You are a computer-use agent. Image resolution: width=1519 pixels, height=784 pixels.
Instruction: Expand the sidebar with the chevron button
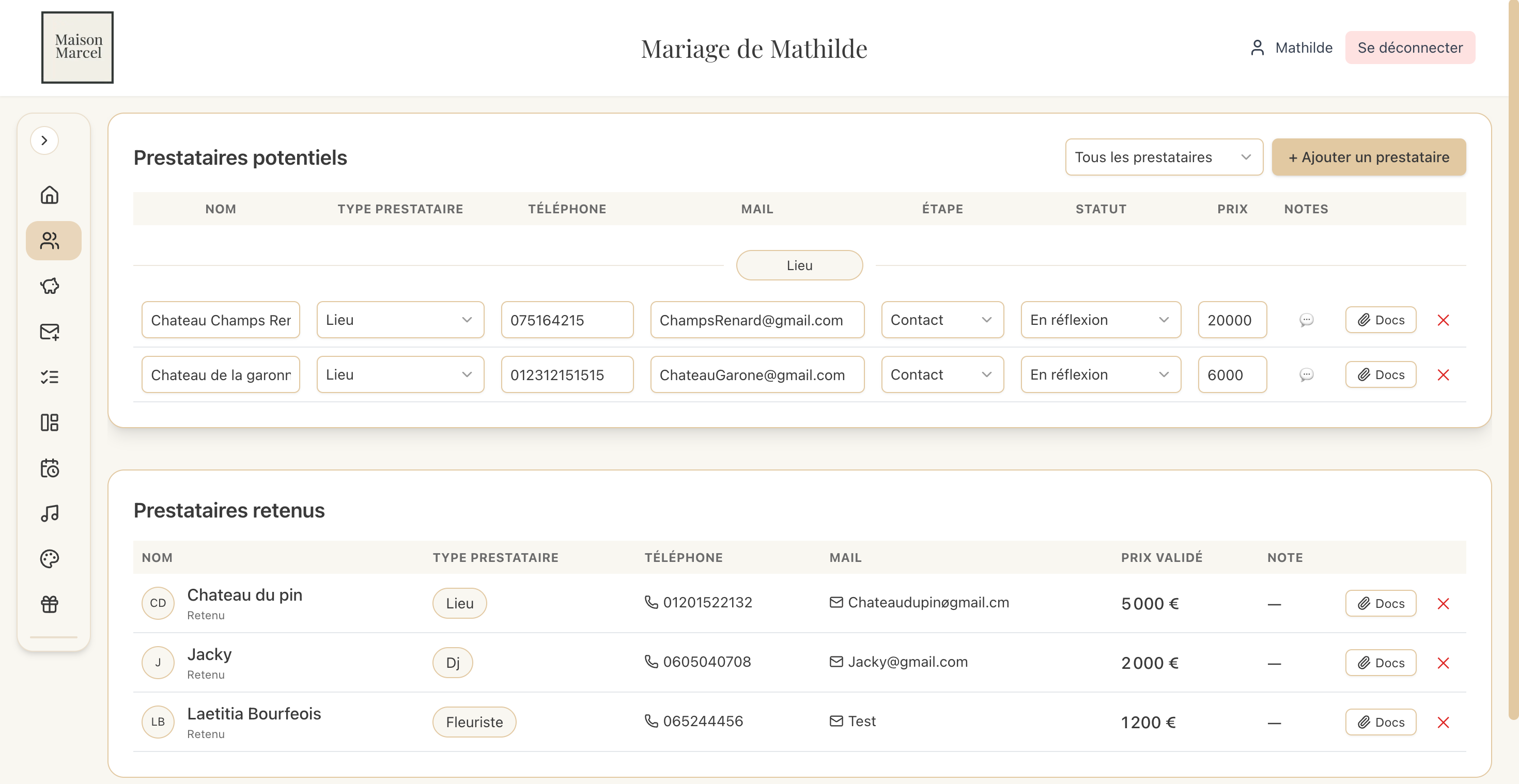[44, 140]
